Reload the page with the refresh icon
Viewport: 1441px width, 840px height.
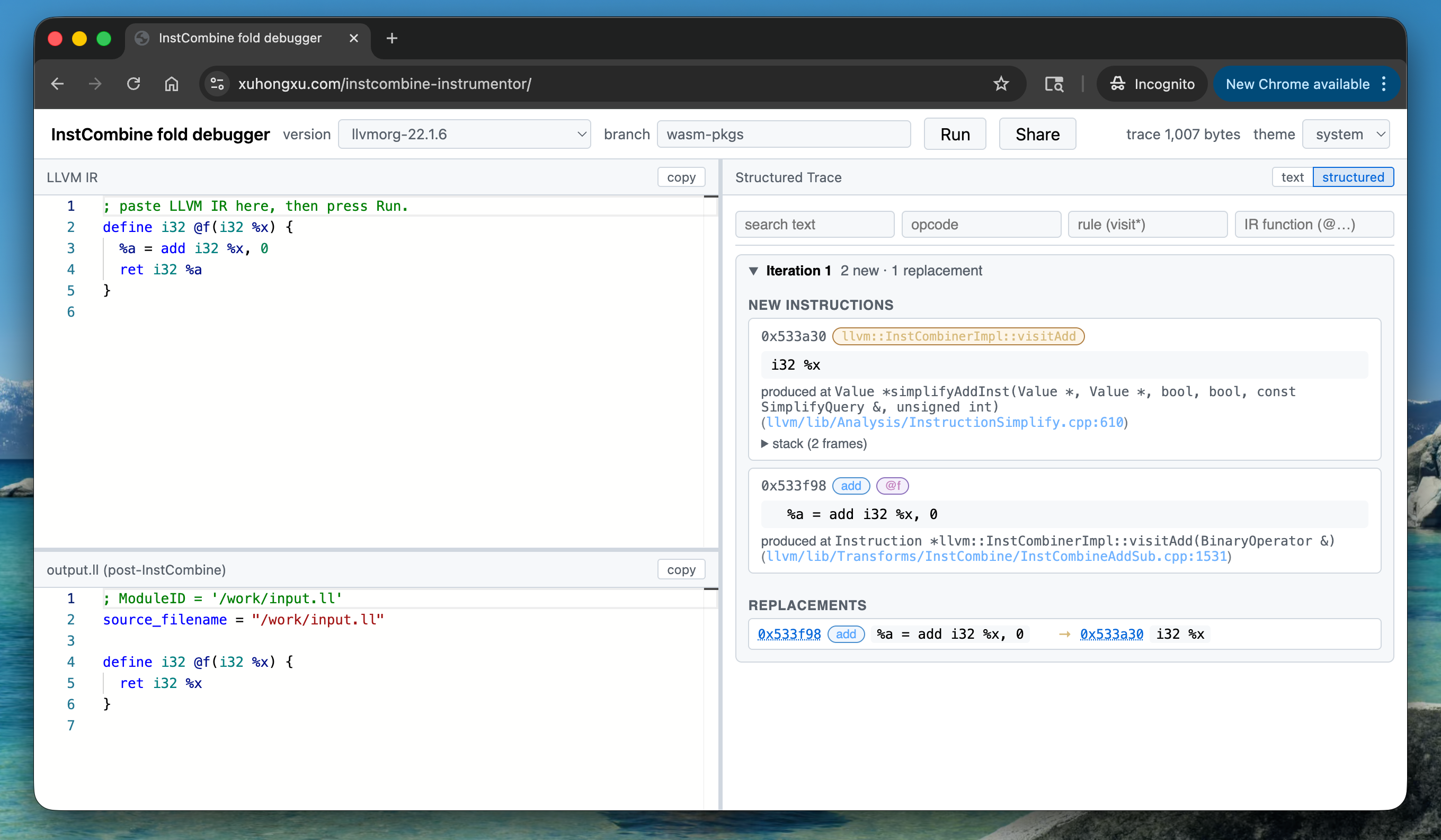(x=133, y=84)
